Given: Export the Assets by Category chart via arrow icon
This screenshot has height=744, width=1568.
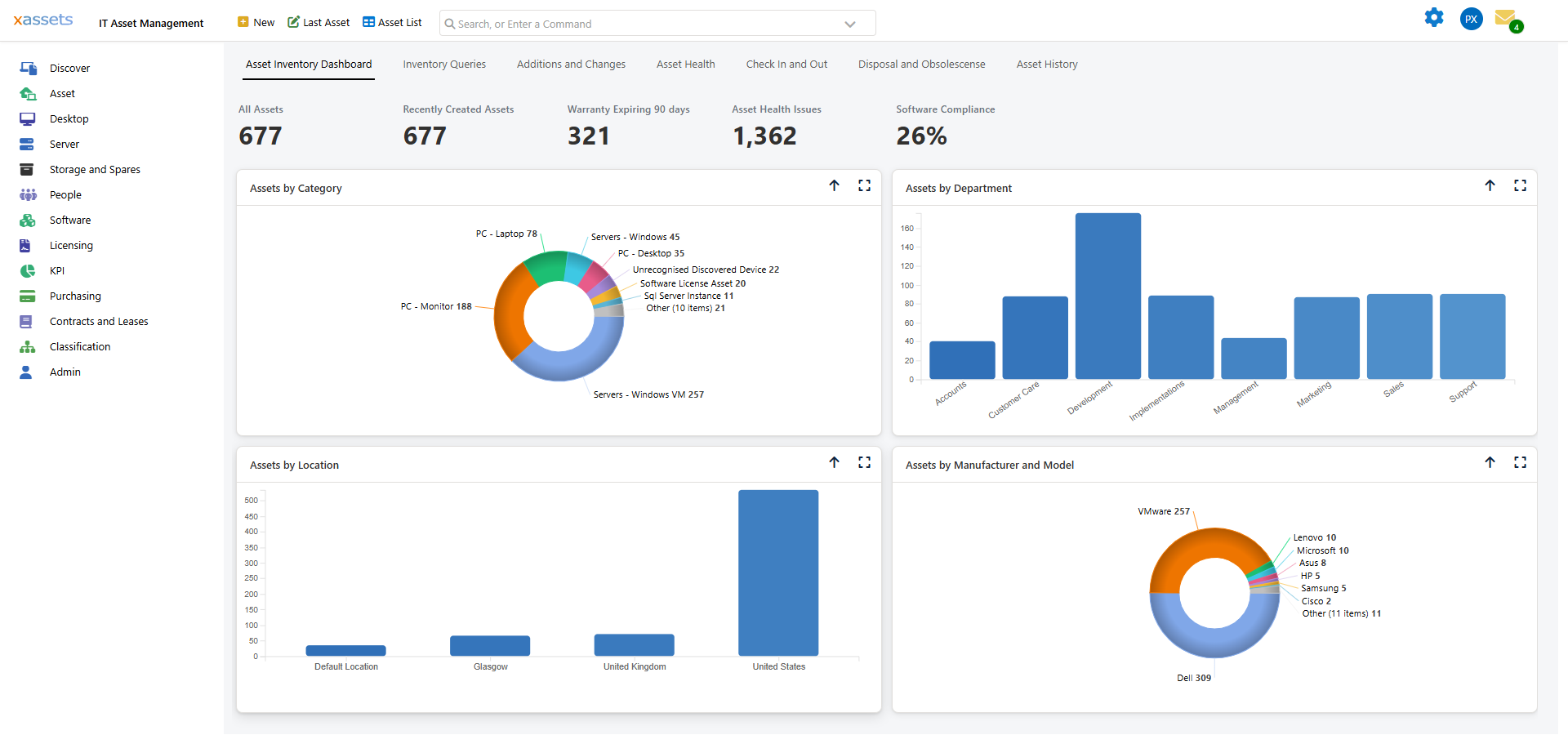Looking at the screenshot, I should [835, 186].
